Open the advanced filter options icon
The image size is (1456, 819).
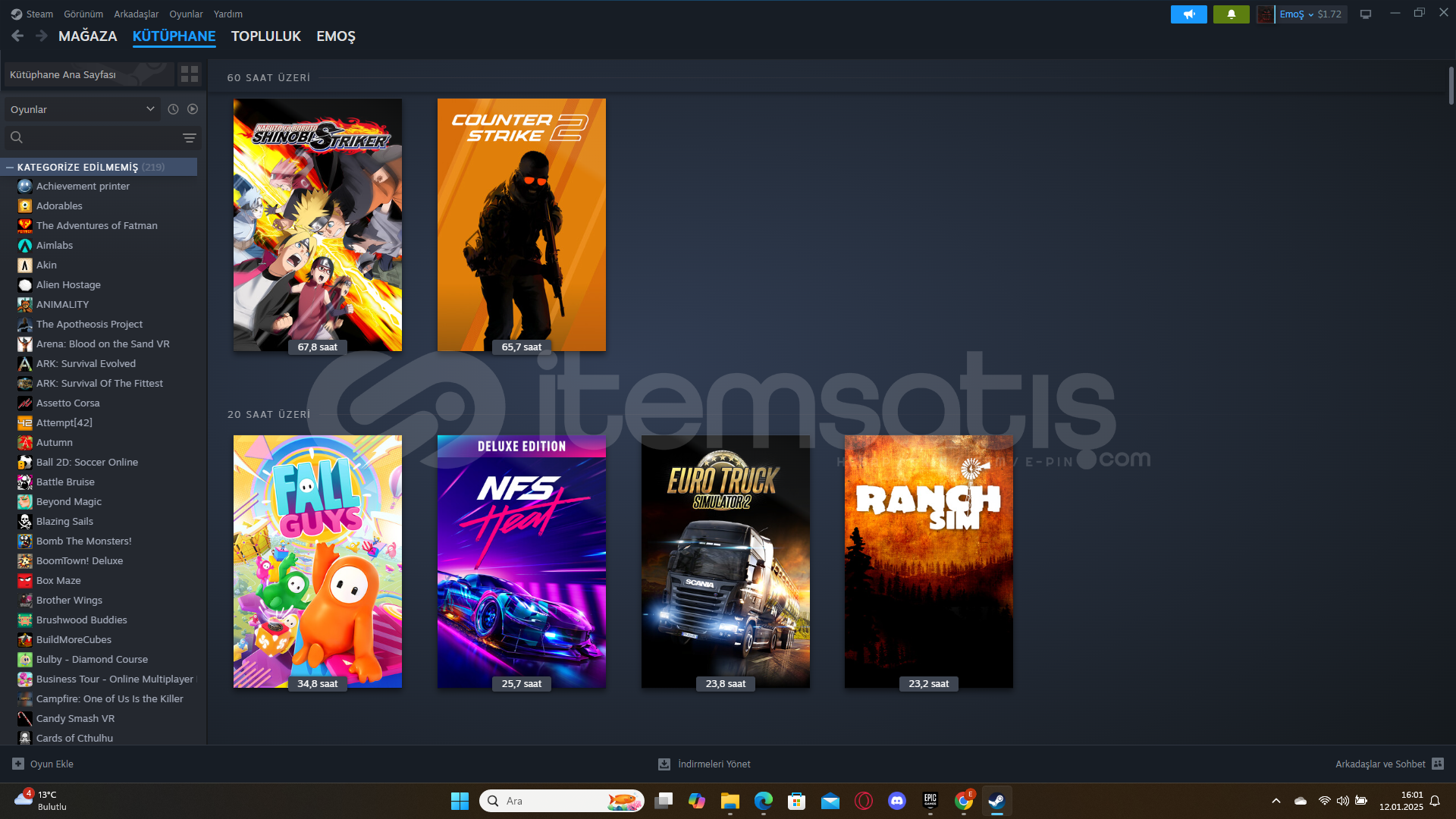190,137
